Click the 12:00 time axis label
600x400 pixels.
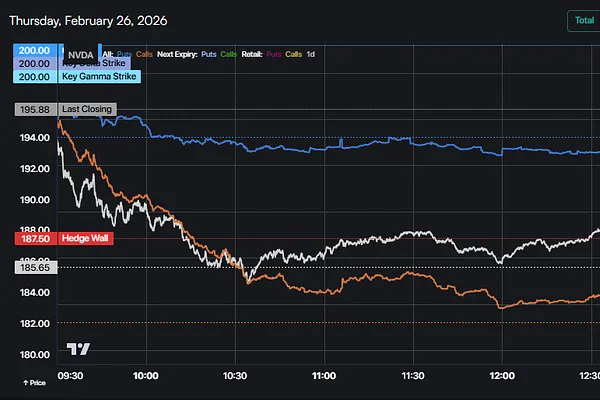point(501,375)
